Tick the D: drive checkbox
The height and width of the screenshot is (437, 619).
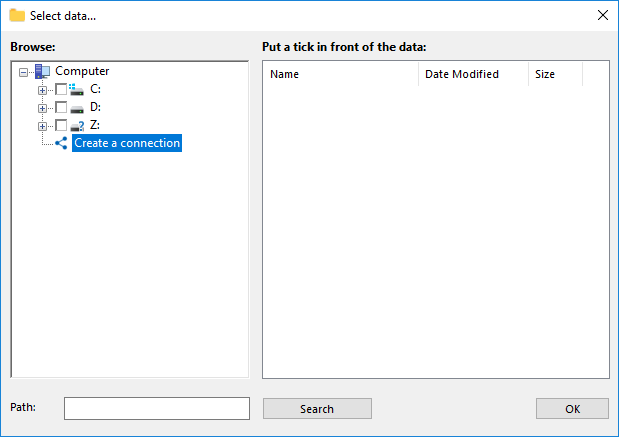click(61, 107)
